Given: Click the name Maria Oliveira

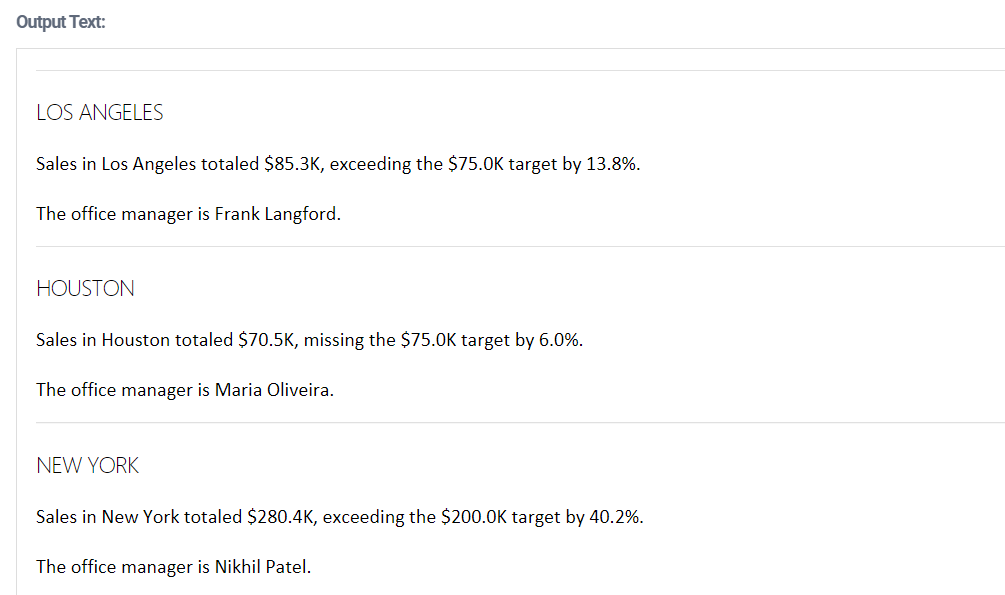Looking at the screenshot, I should [273, 390].
